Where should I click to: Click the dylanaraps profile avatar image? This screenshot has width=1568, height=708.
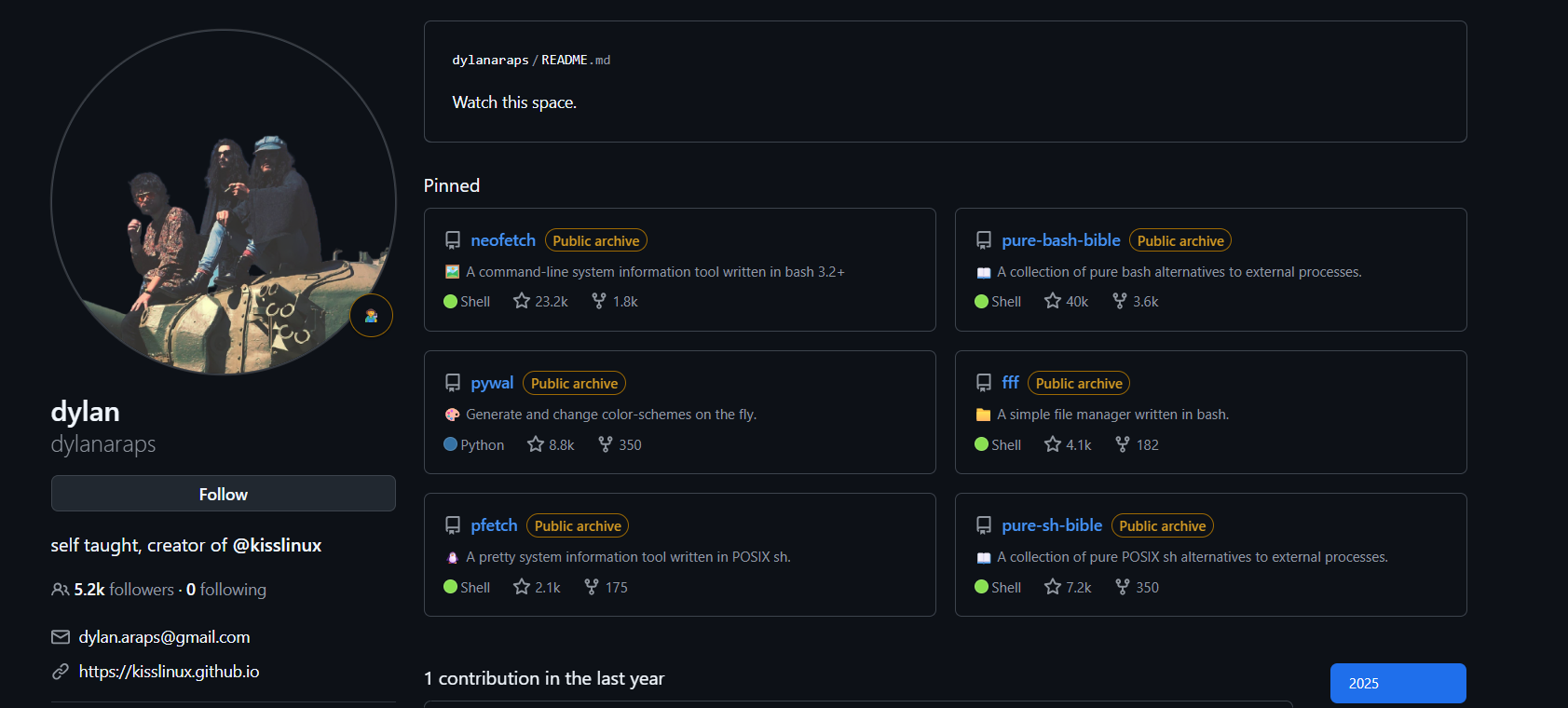click(224, 202)
